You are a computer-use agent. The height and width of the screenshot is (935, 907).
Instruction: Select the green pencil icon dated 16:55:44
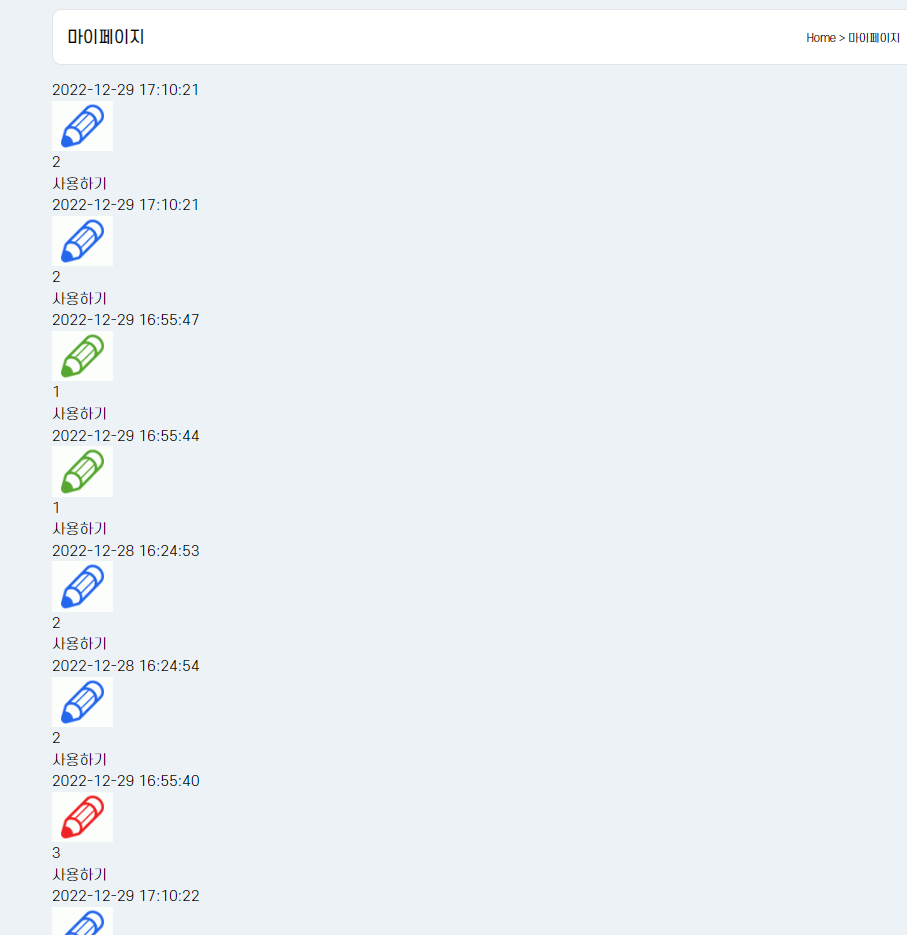[x=82, y=471]
